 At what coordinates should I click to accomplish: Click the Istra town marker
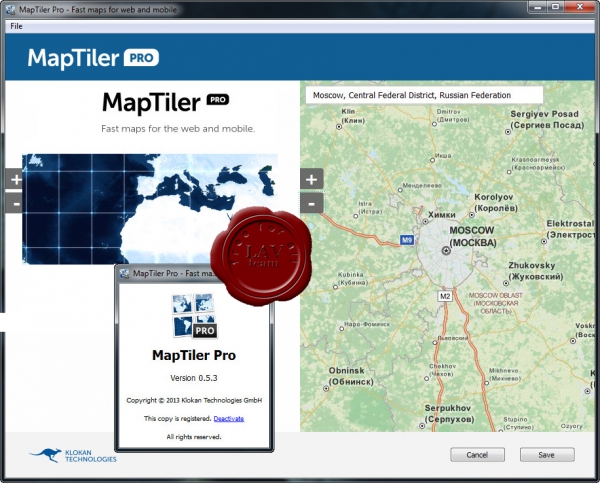[356, 216]
